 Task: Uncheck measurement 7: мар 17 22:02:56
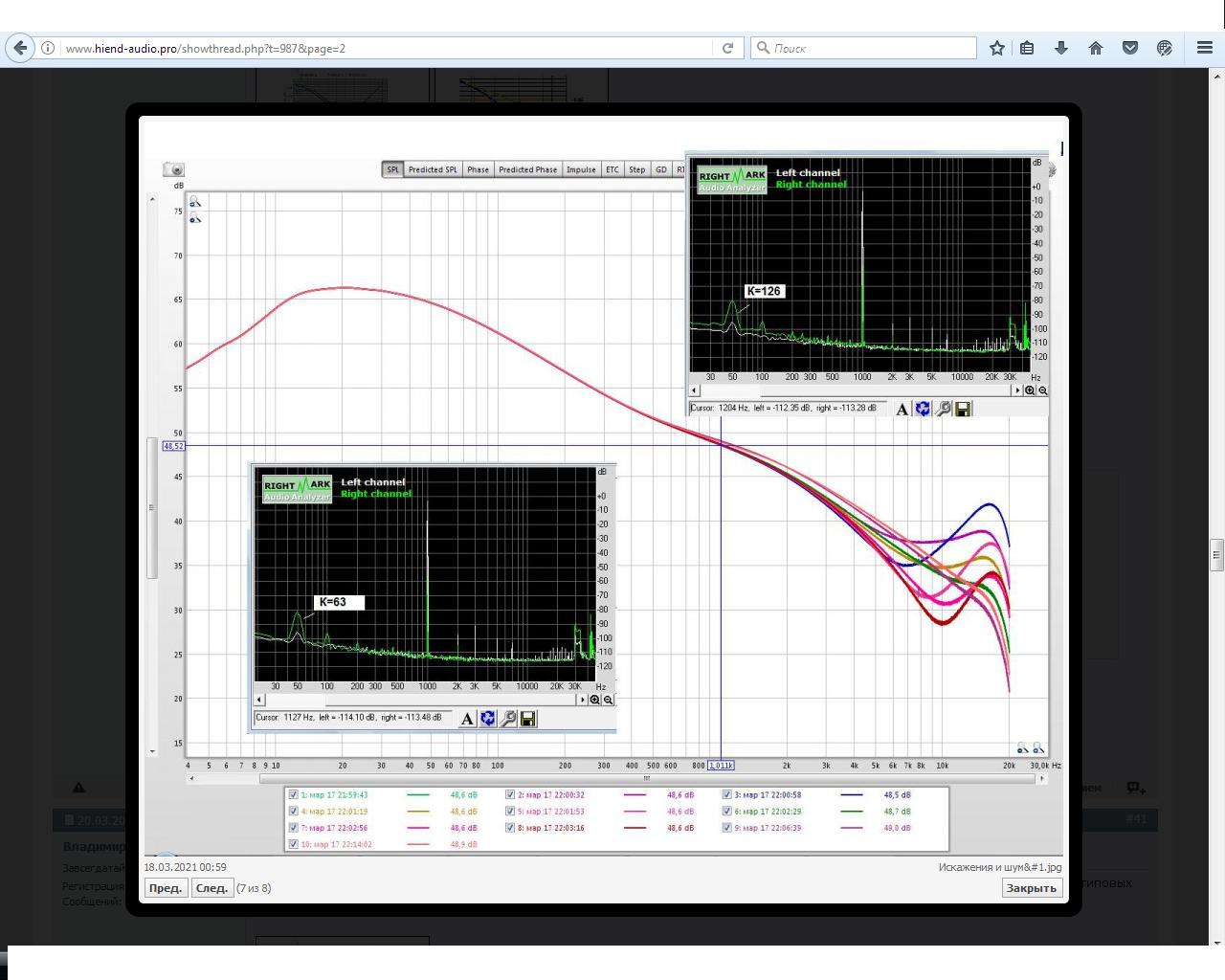294,828
